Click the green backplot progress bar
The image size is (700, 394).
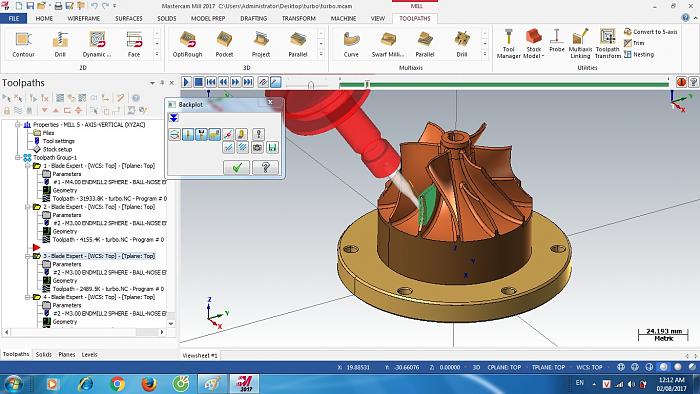click(x=504, y=83)
